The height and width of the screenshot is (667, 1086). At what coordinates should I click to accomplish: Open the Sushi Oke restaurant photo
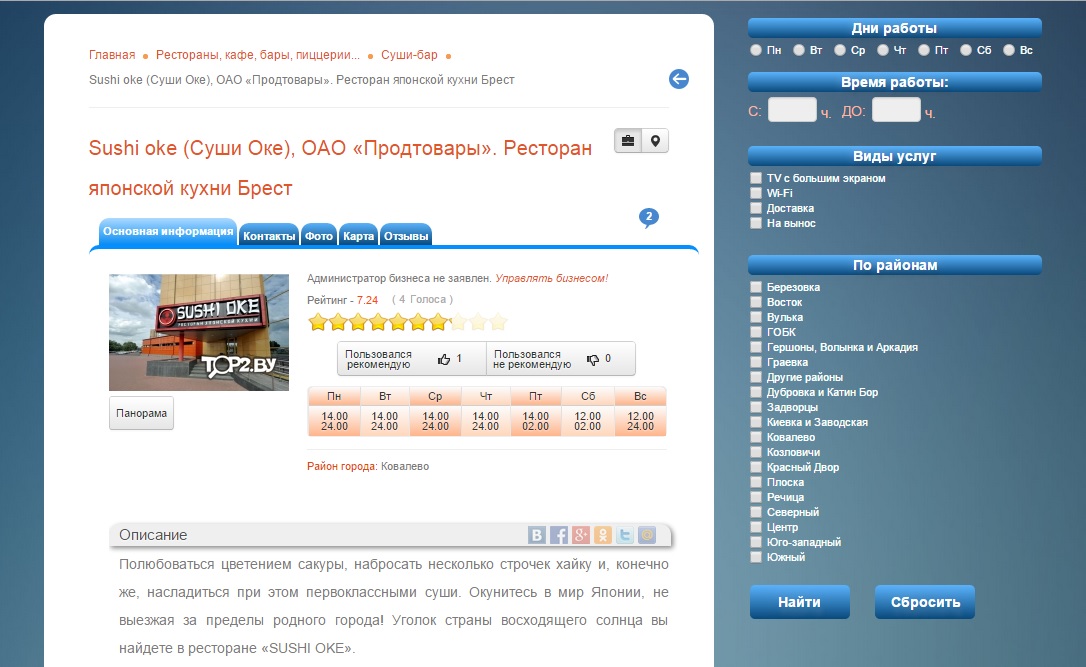(199, 332)
